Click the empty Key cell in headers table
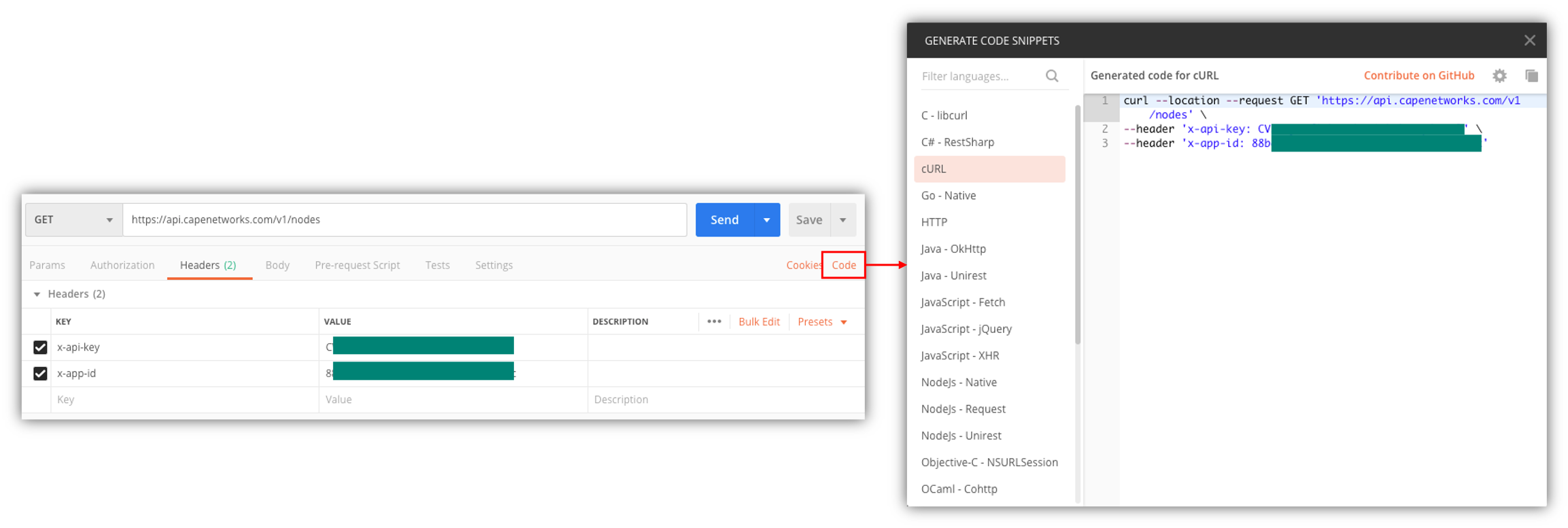The height and width of the screenshot is (528, 1568). pos(184,400)
